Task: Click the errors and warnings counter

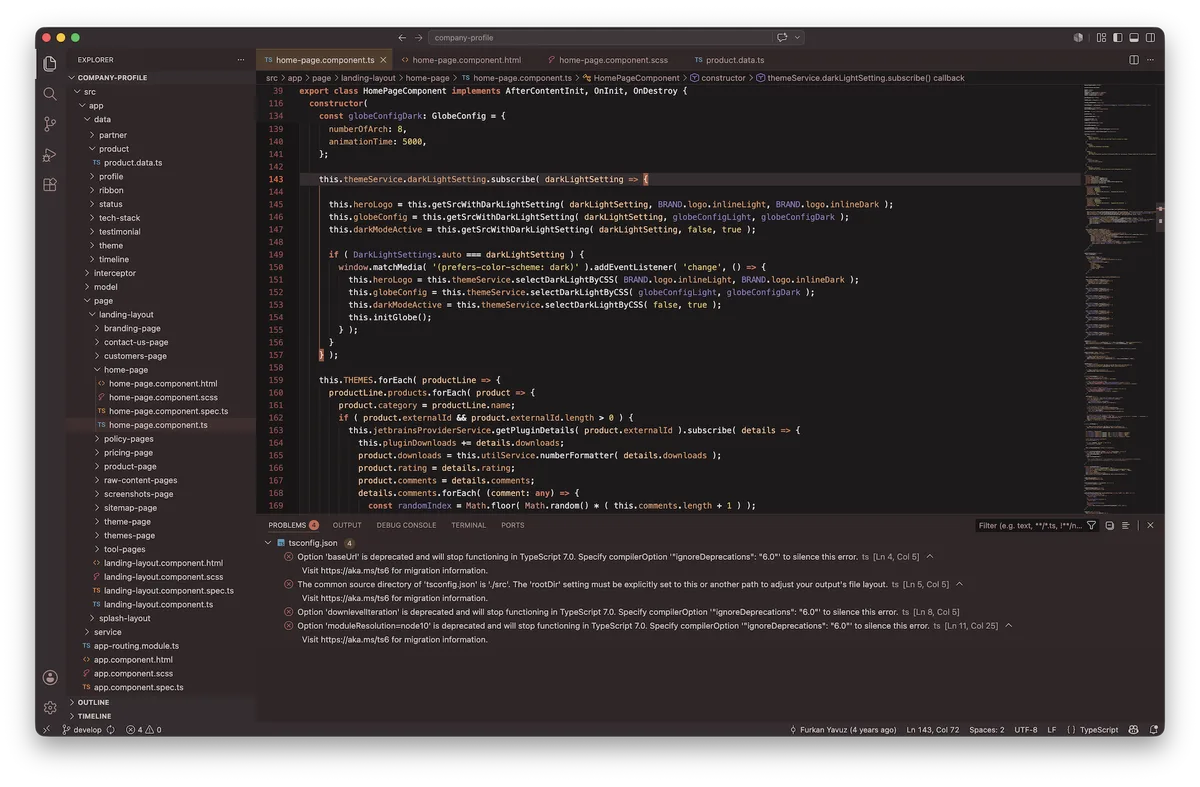Action: coord(143,730)
